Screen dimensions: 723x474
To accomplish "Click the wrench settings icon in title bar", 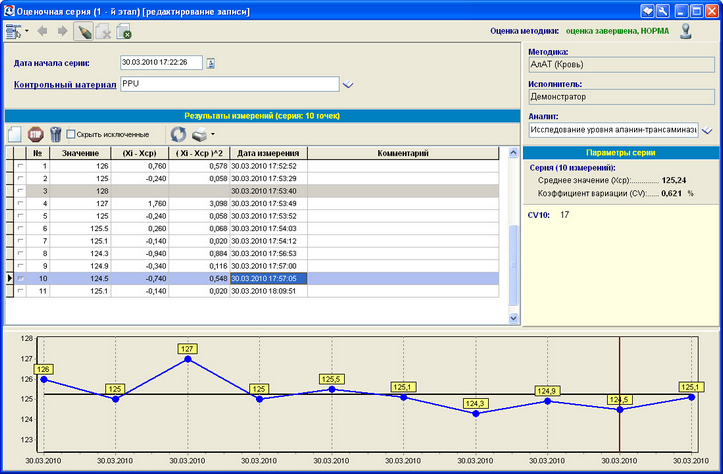I will tap(663, 10).
